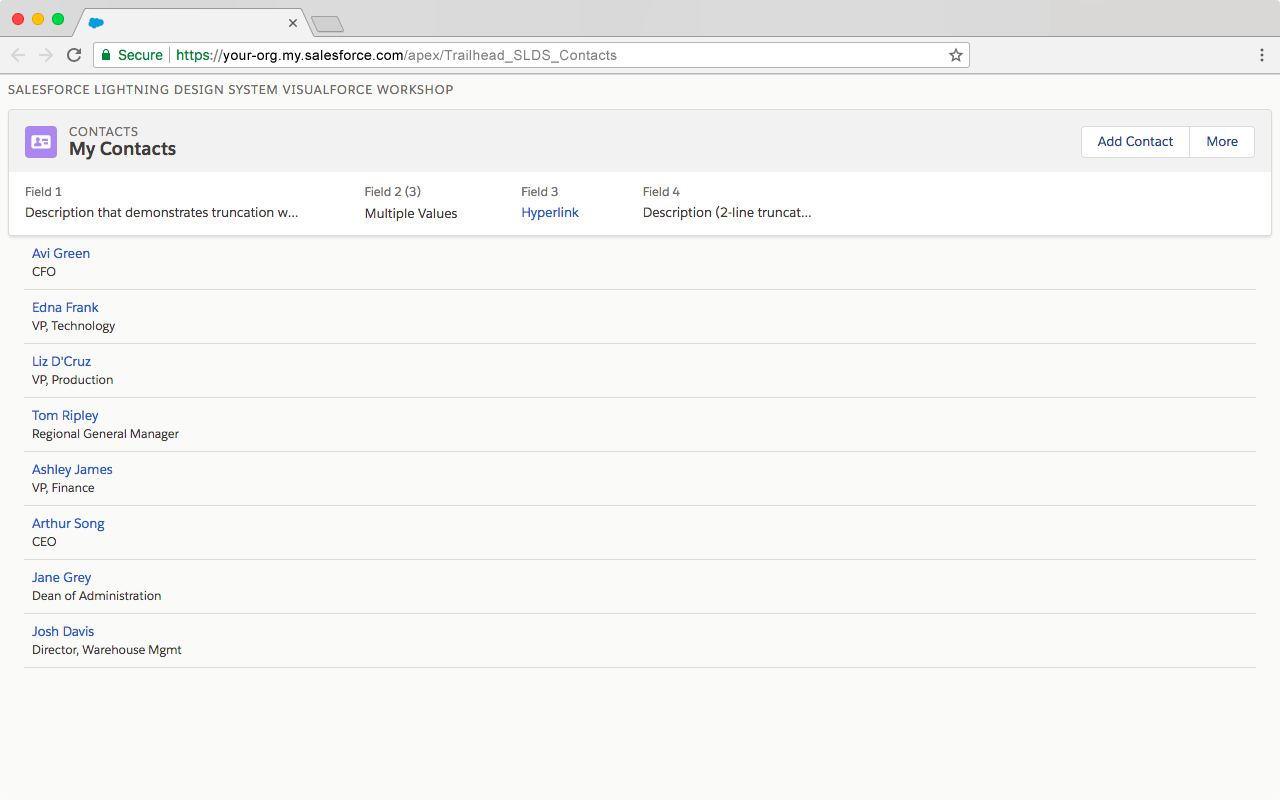Click the Field 3 label
1280x800 pixels.
click(x=540, y=192)
